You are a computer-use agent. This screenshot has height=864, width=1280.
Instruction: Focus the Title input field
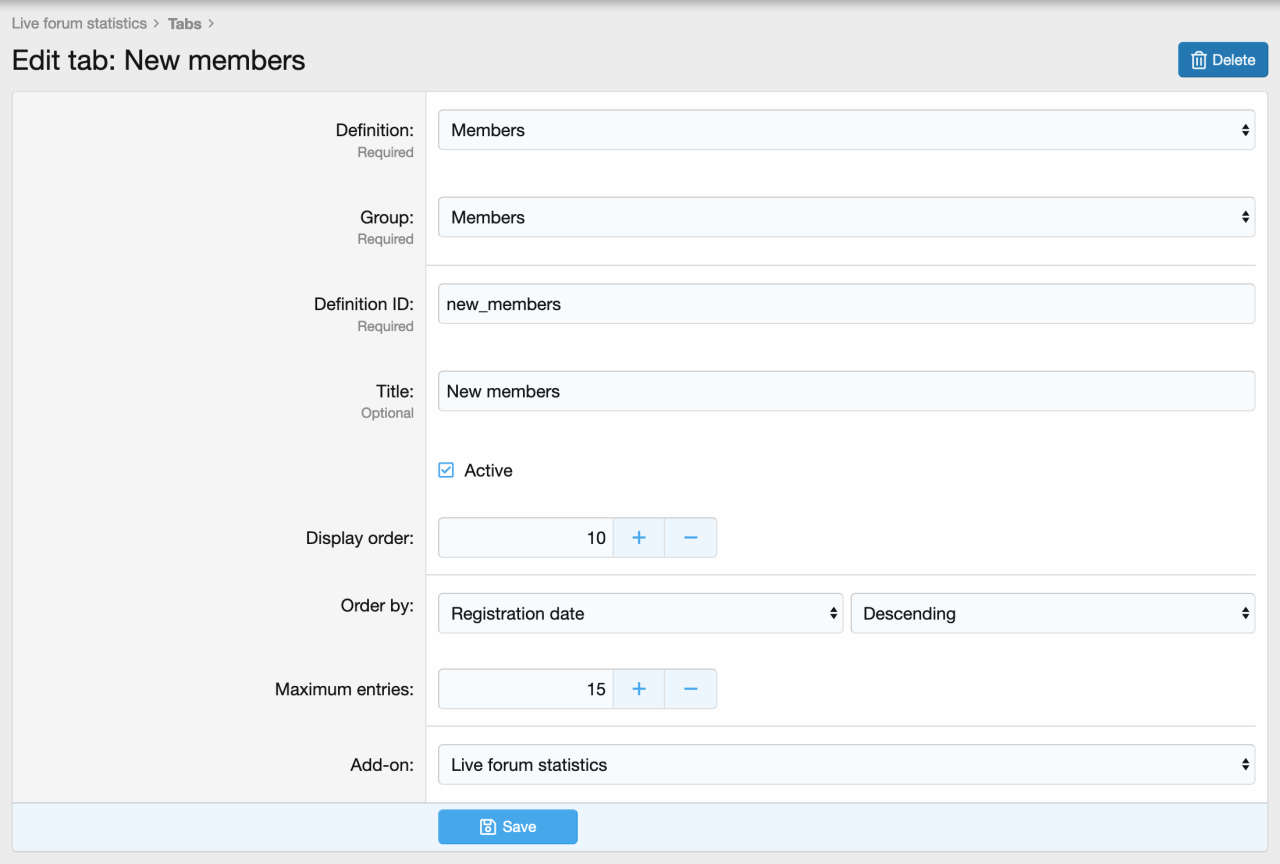[846, 391]
